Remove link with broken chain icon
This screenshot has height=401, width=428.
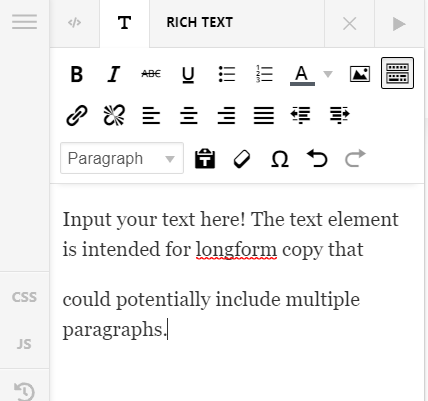pyautogui.click(x=114, y=115)
